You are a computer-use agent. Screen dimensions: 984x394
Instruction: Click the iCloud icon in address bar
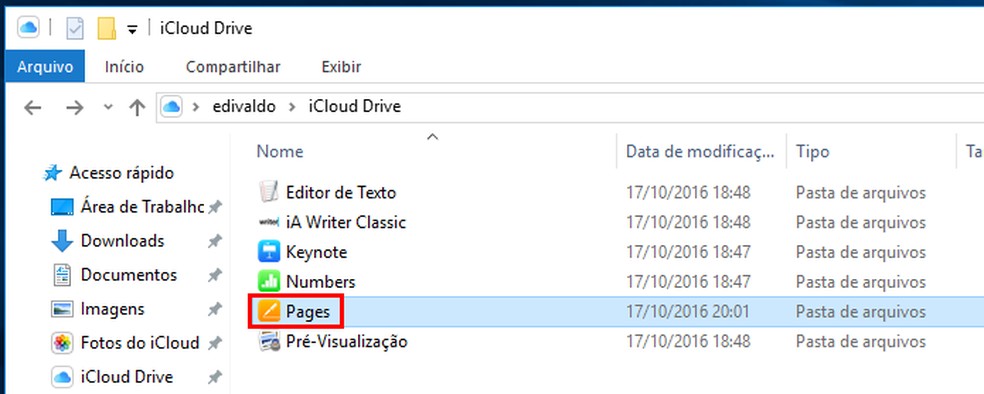point(171,107)
